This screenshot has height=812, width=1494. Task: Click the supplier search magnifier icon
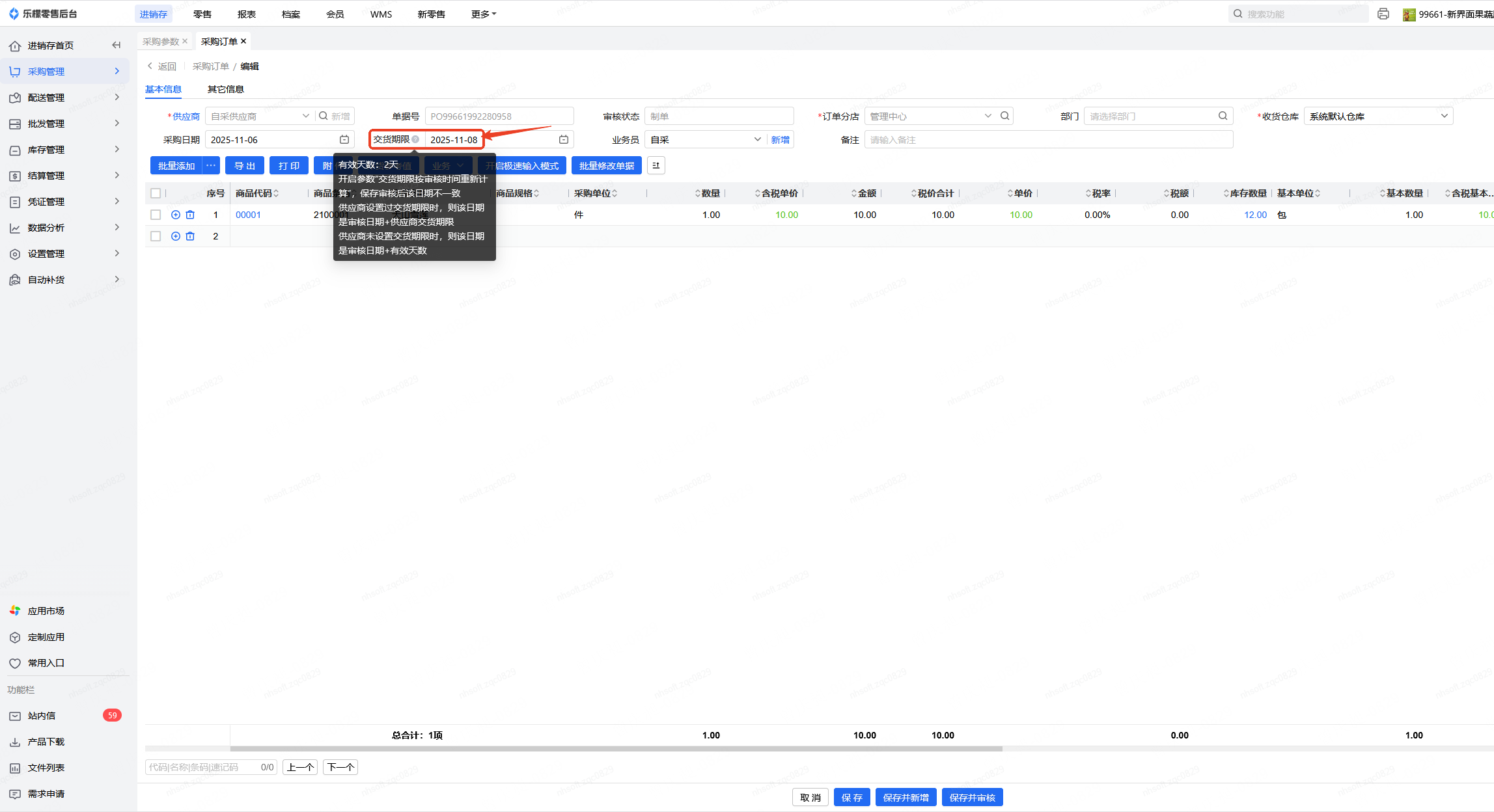[324, 116]
